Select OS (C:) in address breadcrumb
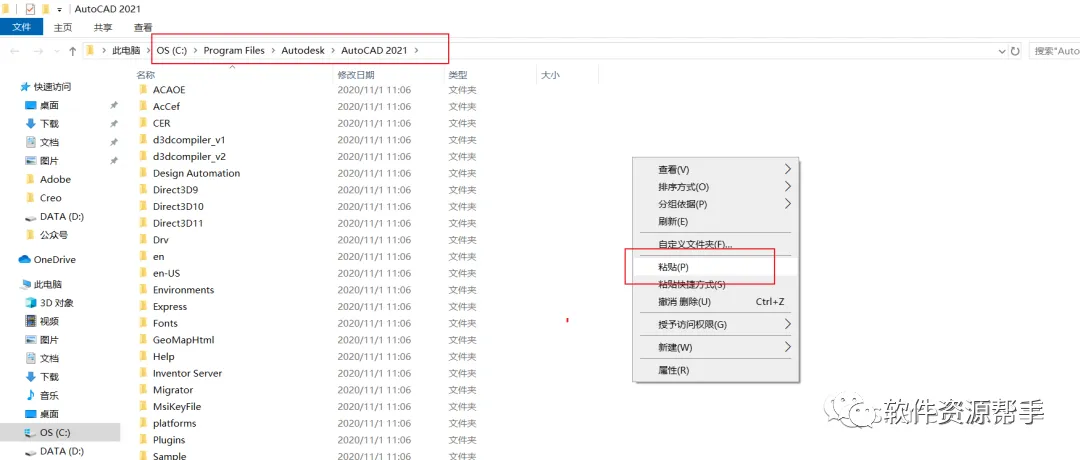Viewport: 1080px width, 460px height. pyautogui.click(x=172, y=50)
